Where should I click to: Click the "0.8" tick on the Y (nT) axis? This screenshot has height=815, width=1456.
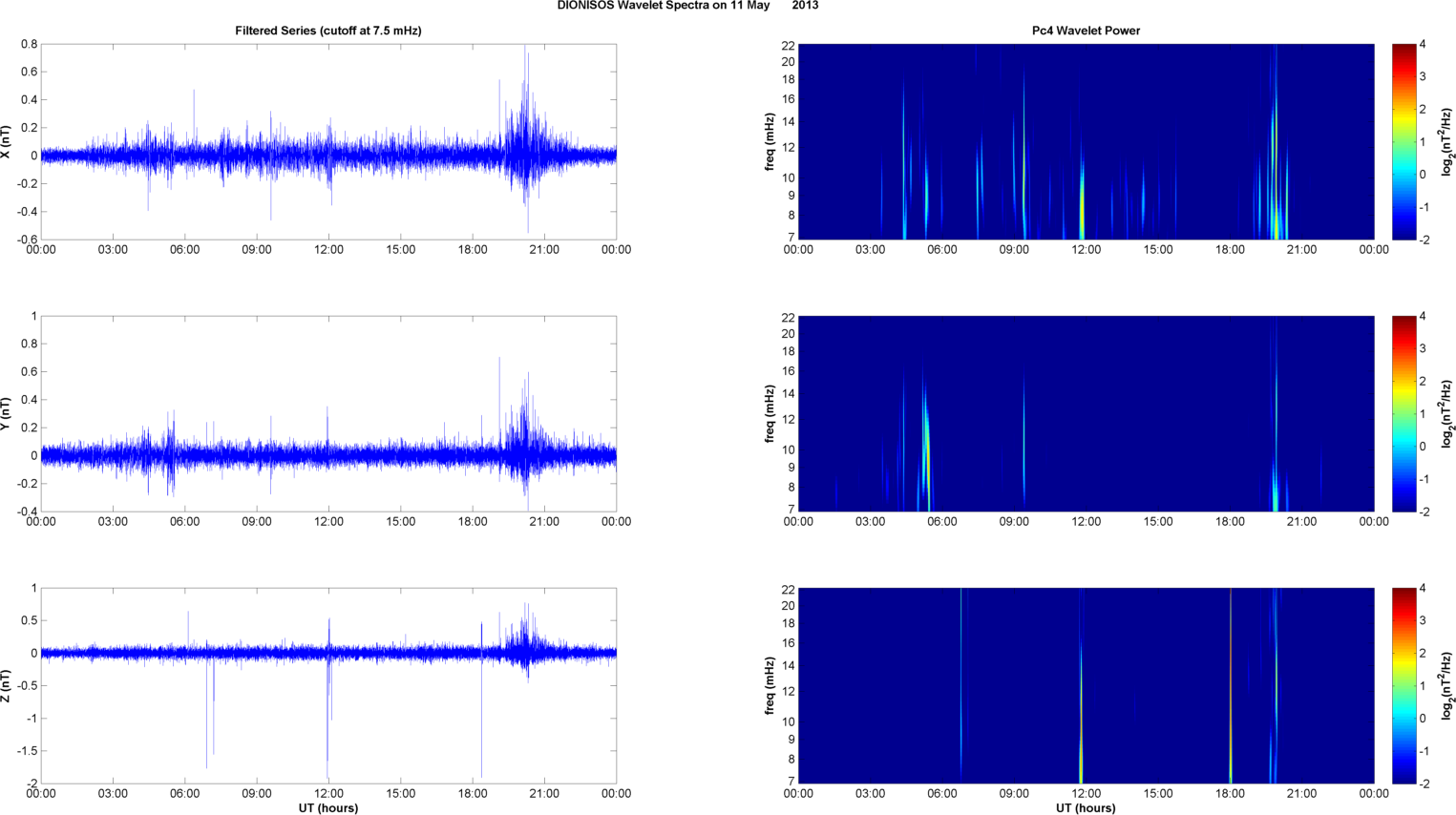point(29,344)
